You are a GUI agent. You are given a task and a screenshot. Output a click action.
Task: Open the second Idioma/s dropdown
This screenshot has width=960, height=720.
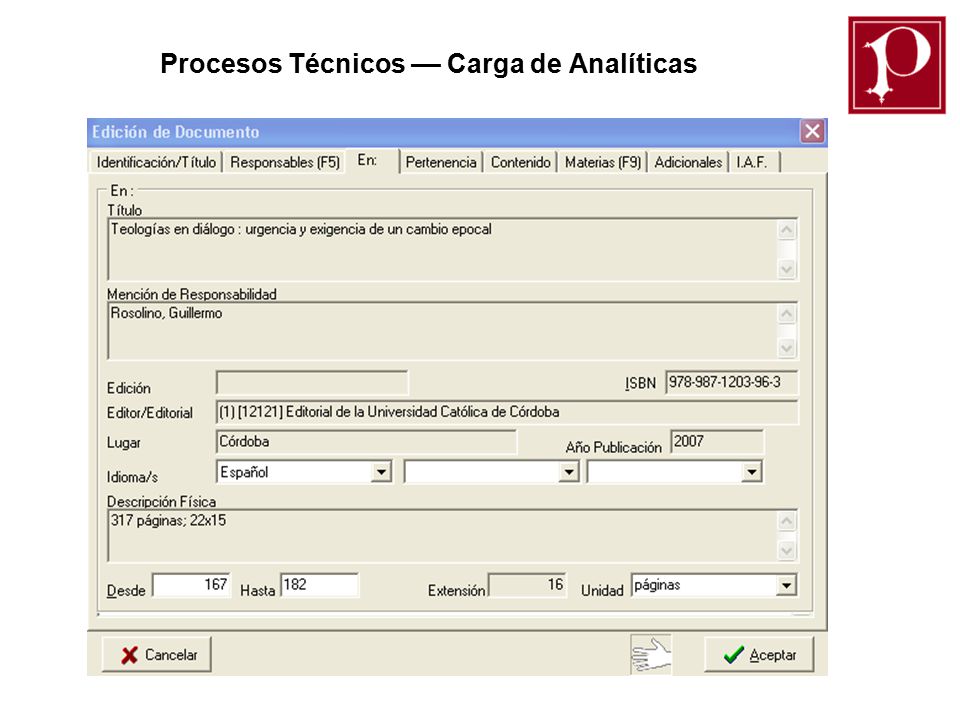569,472
